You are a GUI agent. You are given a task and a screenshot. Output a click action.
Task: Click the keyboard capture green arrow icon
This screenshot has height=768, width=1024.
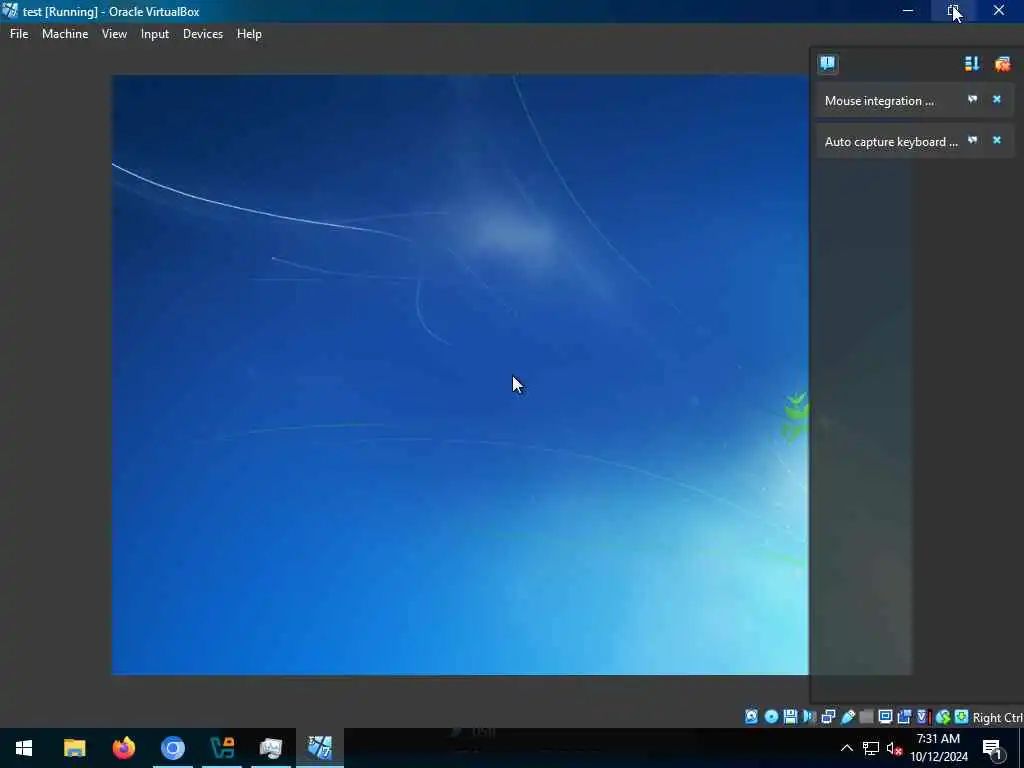(961, 717)
